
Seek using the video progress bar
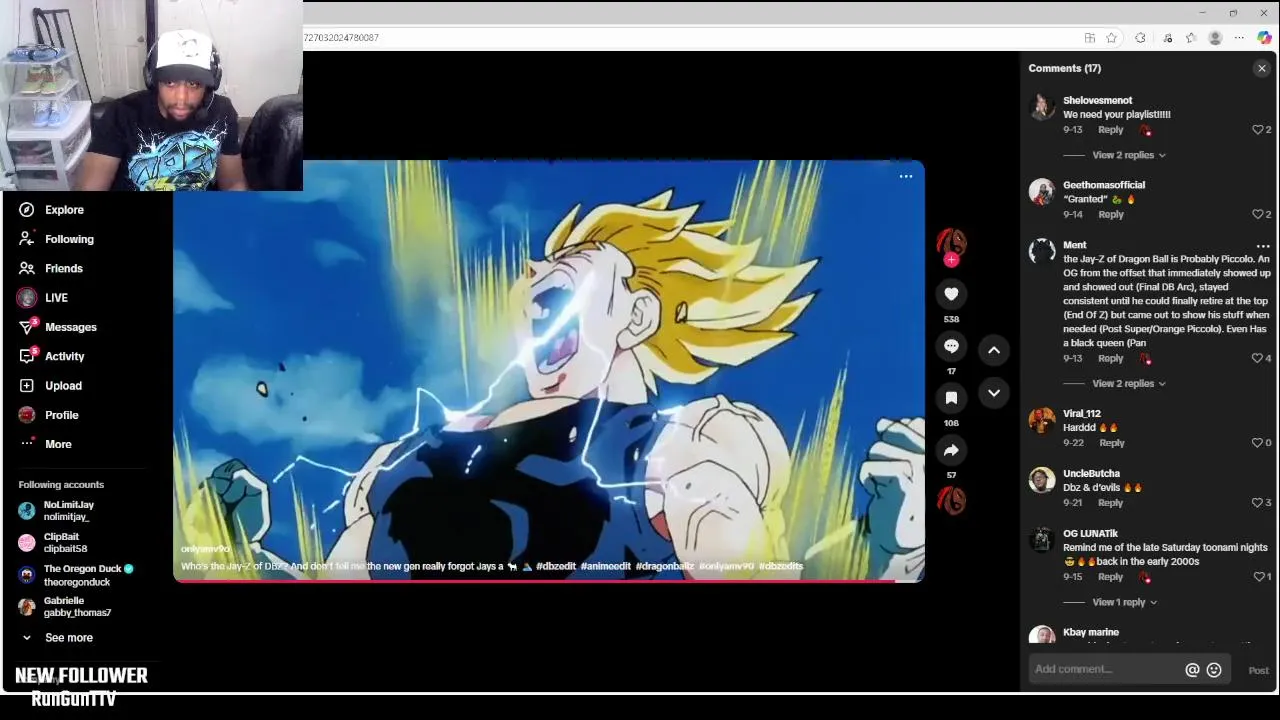[548, 580]
